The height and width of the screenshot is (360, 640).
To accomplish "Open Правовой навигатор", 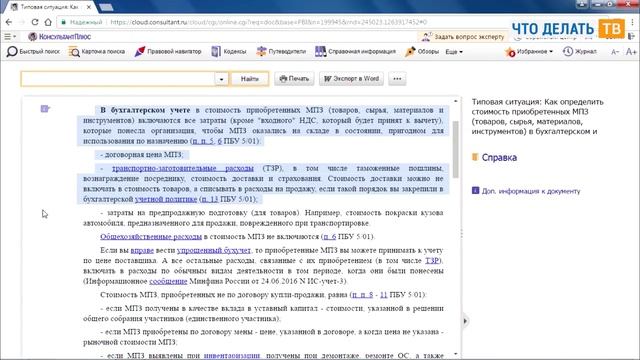I will click(x=168, y=51).
